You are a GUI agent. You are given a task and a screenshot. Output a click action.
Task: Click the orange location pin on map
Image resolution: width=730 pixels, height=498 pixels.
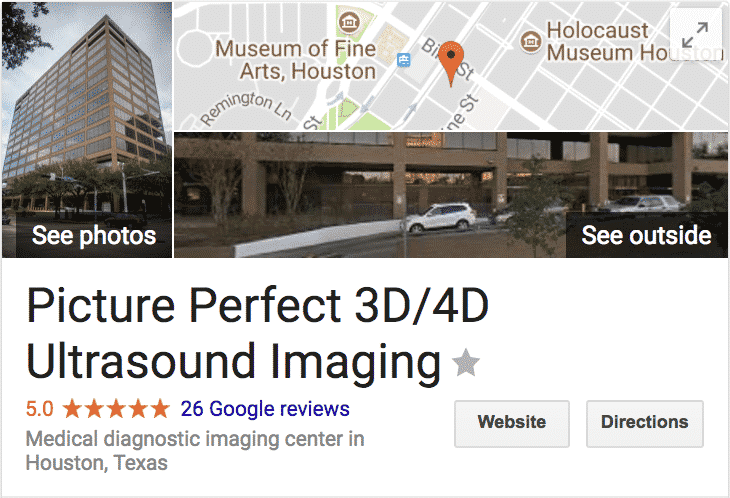(451, 63)
